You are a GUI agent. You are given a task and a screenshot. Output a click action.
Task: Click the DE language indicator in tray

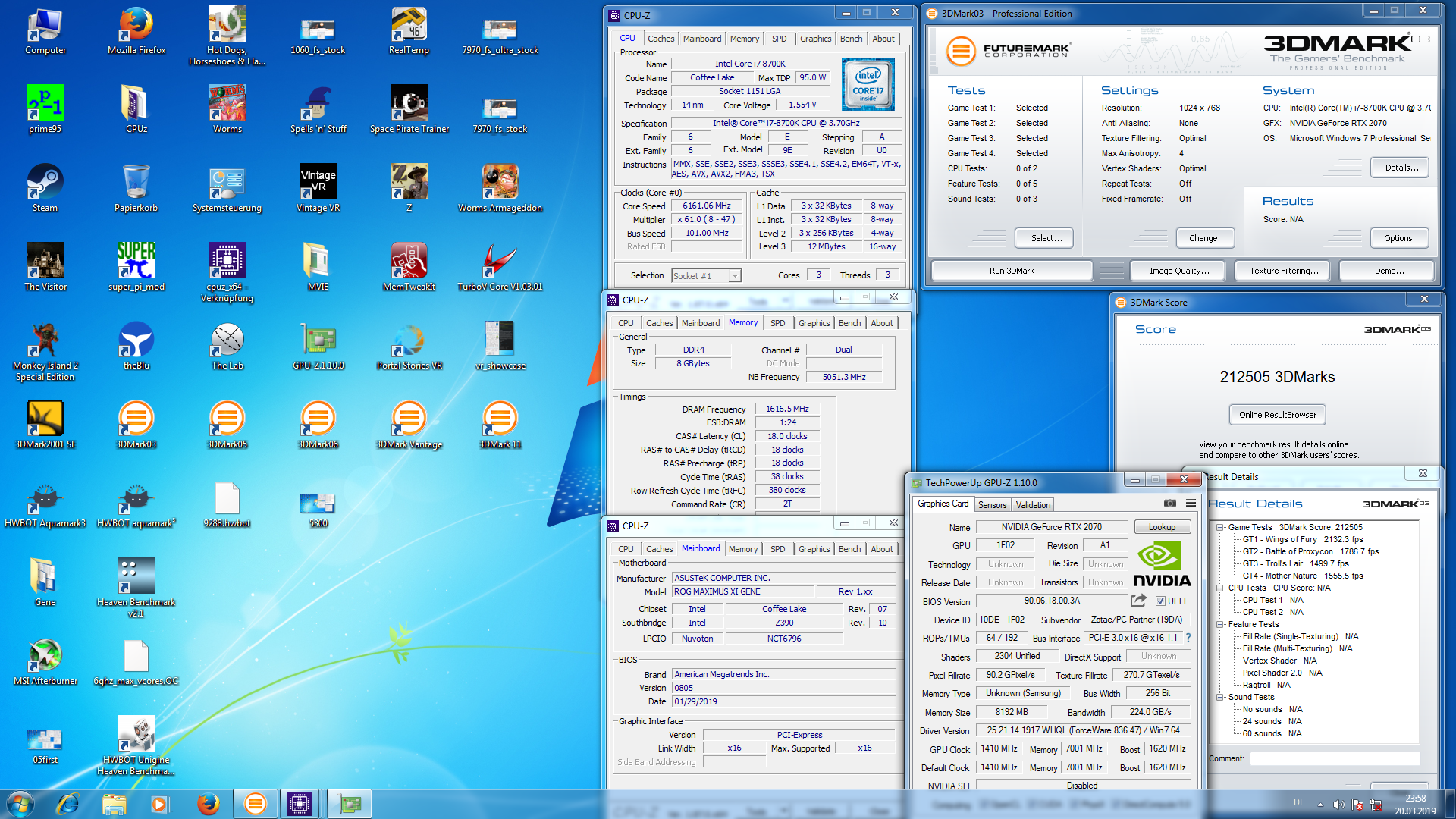pos(1299,802)
